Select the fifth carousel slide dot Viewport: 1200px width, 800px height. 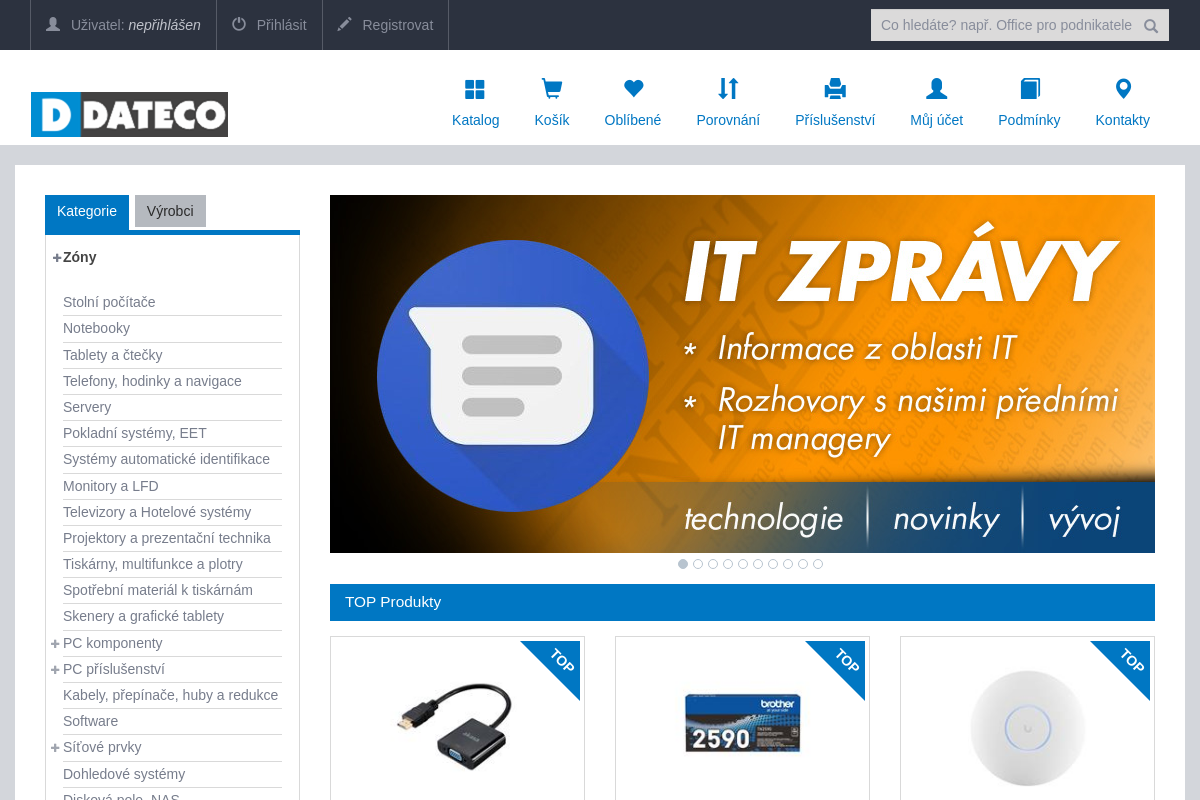click(743, 564)
